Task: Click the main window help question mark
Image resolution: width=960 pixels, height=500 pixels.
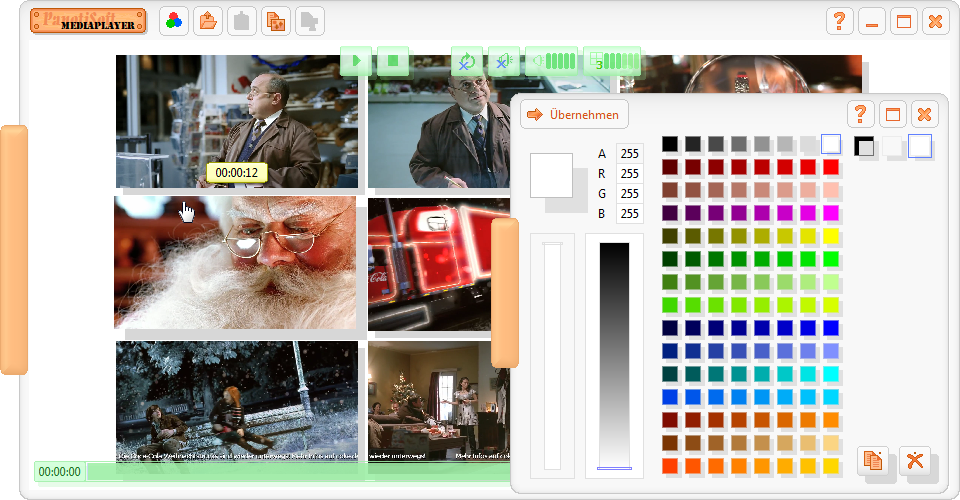Action: 840,21
